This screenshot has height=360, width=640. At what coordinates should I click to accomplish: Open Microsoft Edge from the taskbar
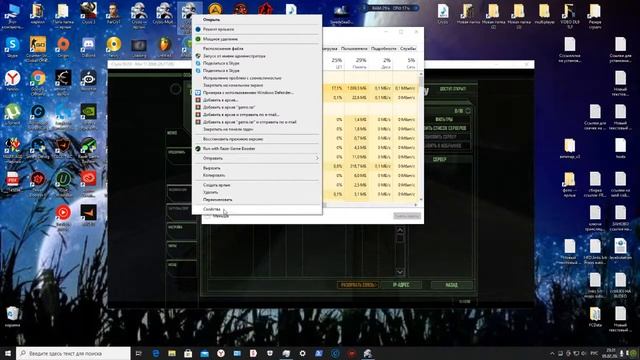pyautogui.click(x=156, y=353)
